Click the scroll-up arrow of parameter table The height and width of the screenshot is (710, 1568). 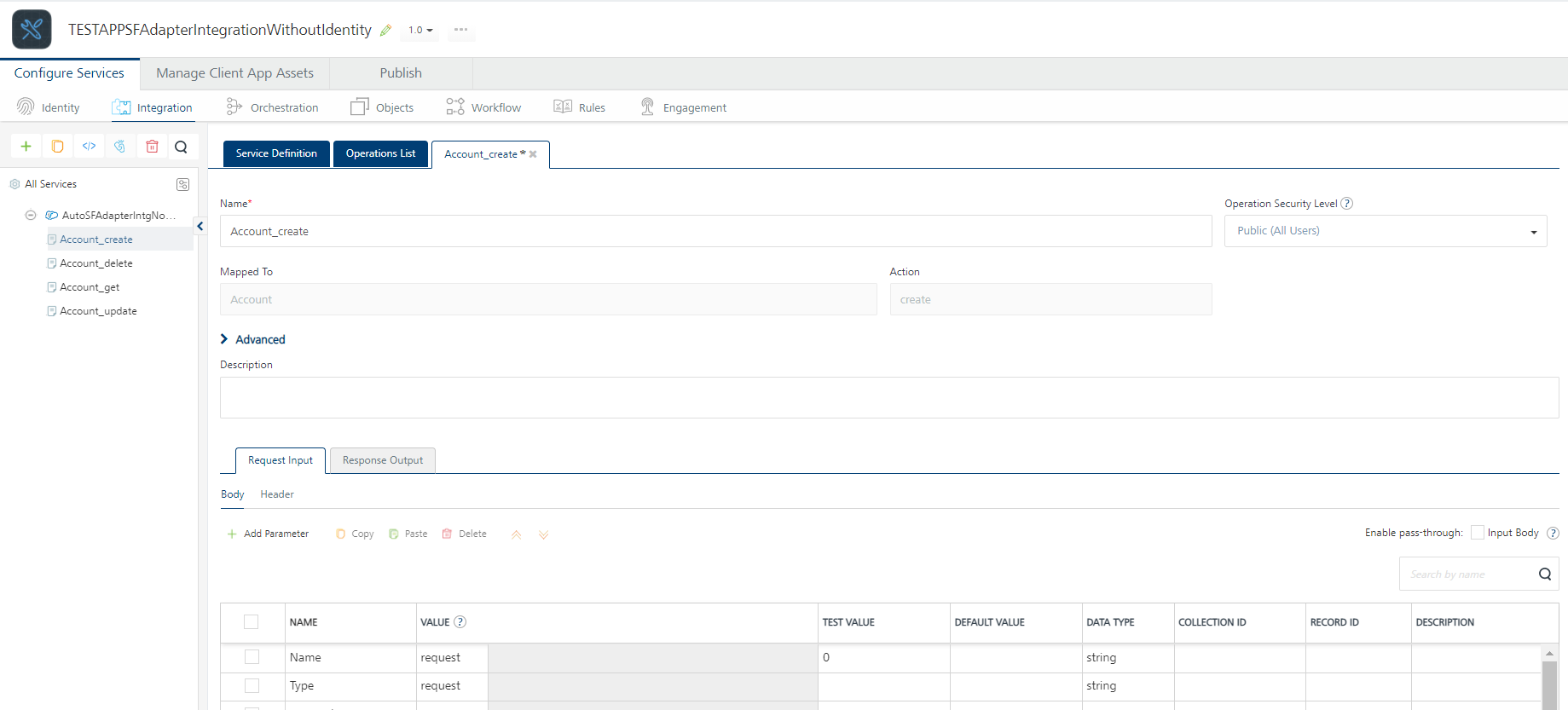[1550, 653]
